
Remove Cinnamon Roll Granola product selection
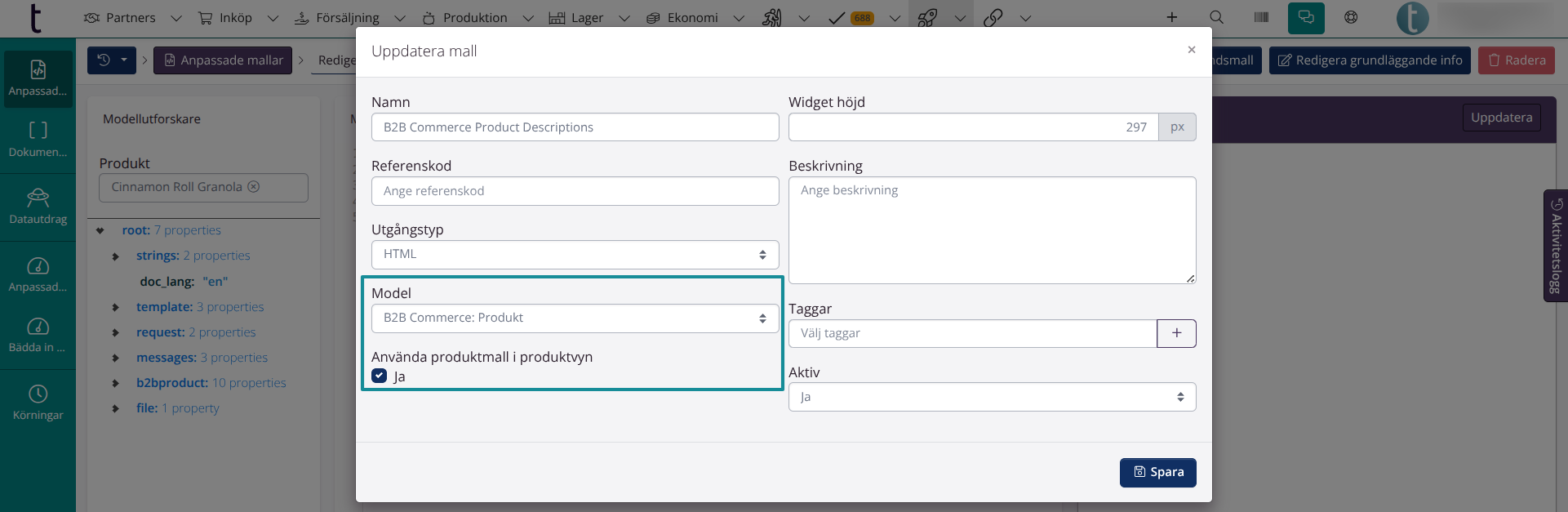tap(254, 187)
